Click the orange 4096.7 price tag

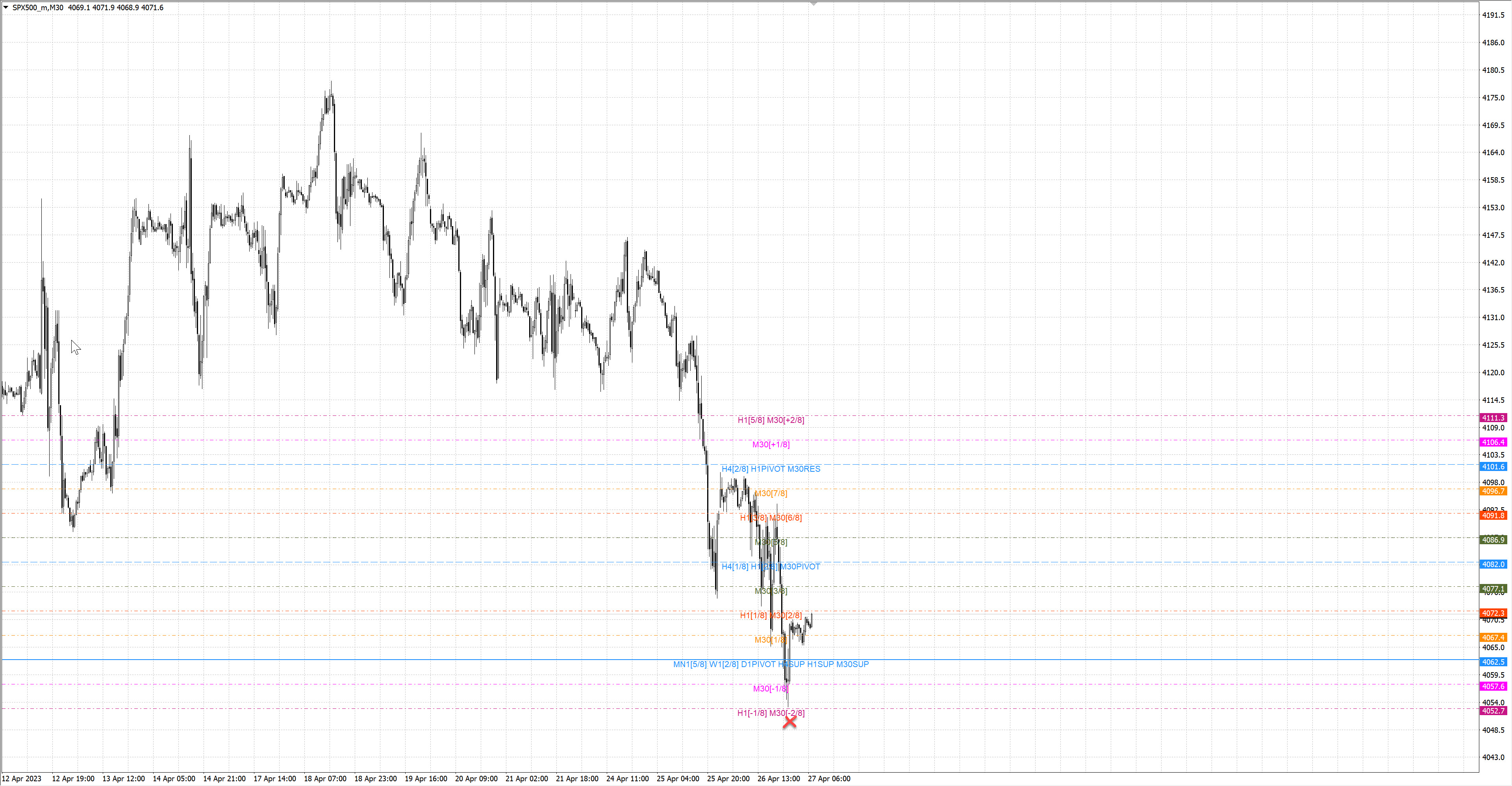(1493, 491)
